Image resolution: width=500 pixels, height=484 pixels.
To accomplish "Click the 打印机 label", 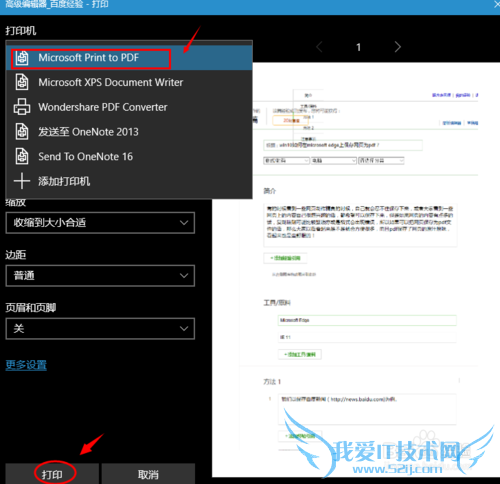I will coord(21,31).
